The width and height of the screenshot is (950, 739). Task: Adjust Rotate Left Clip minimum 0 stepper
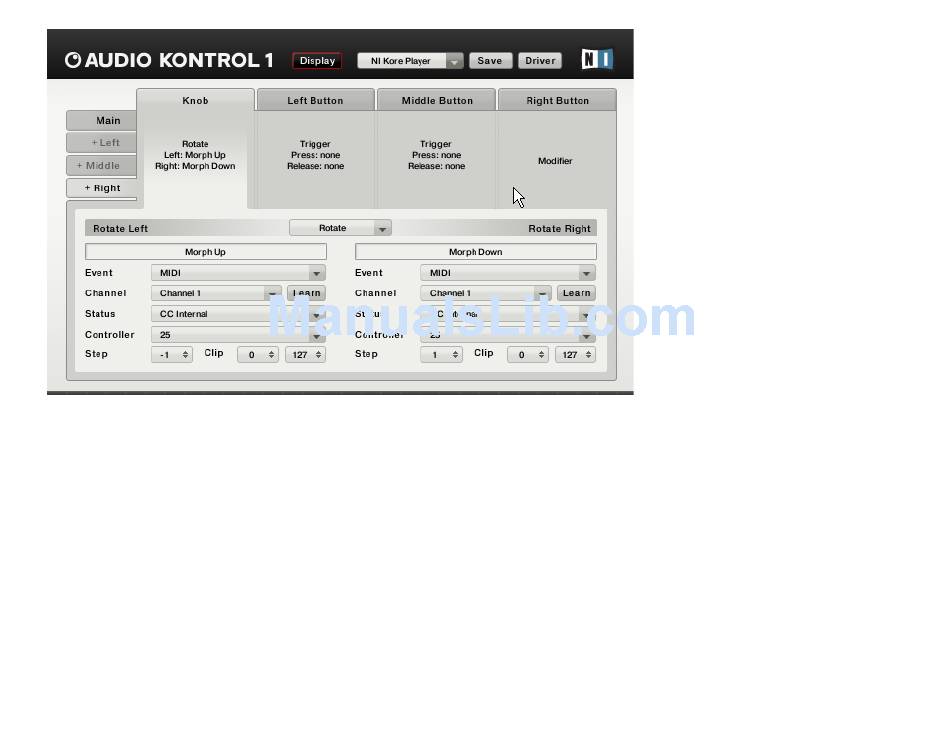pos(258,354)
